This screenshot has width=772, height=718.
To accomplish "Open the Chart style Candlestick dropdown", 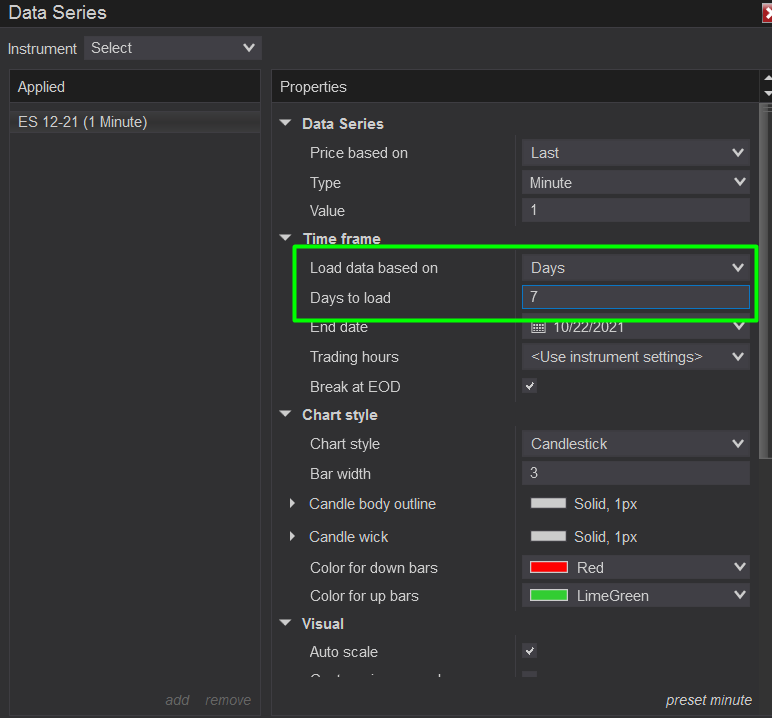I will point(635,444).
